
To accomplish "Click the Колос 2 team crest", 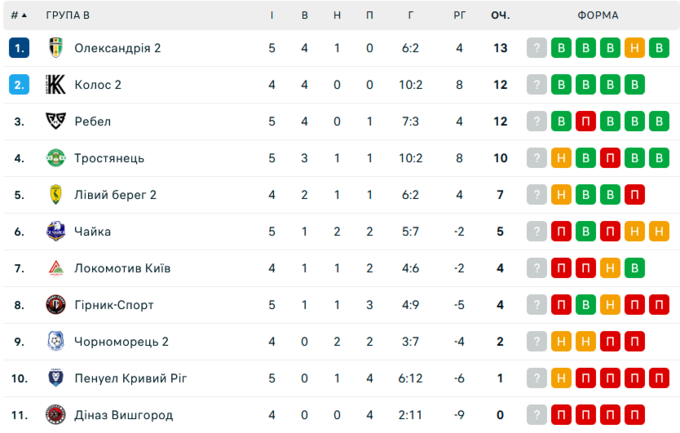I will 56,85.
